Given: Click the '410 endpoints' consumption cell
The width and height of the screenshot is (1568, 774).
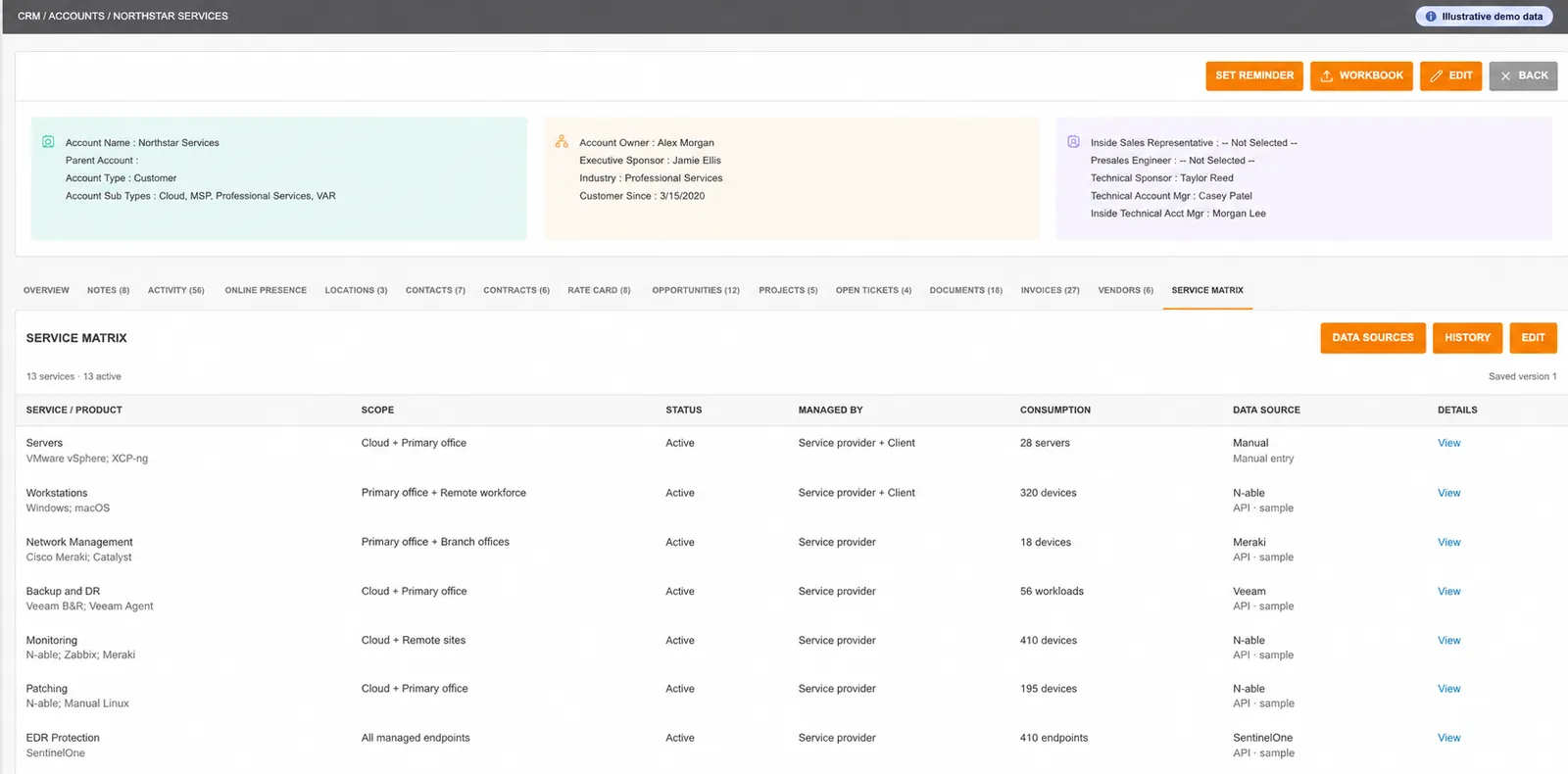Looking at the screenshot, I should 1053,738.
